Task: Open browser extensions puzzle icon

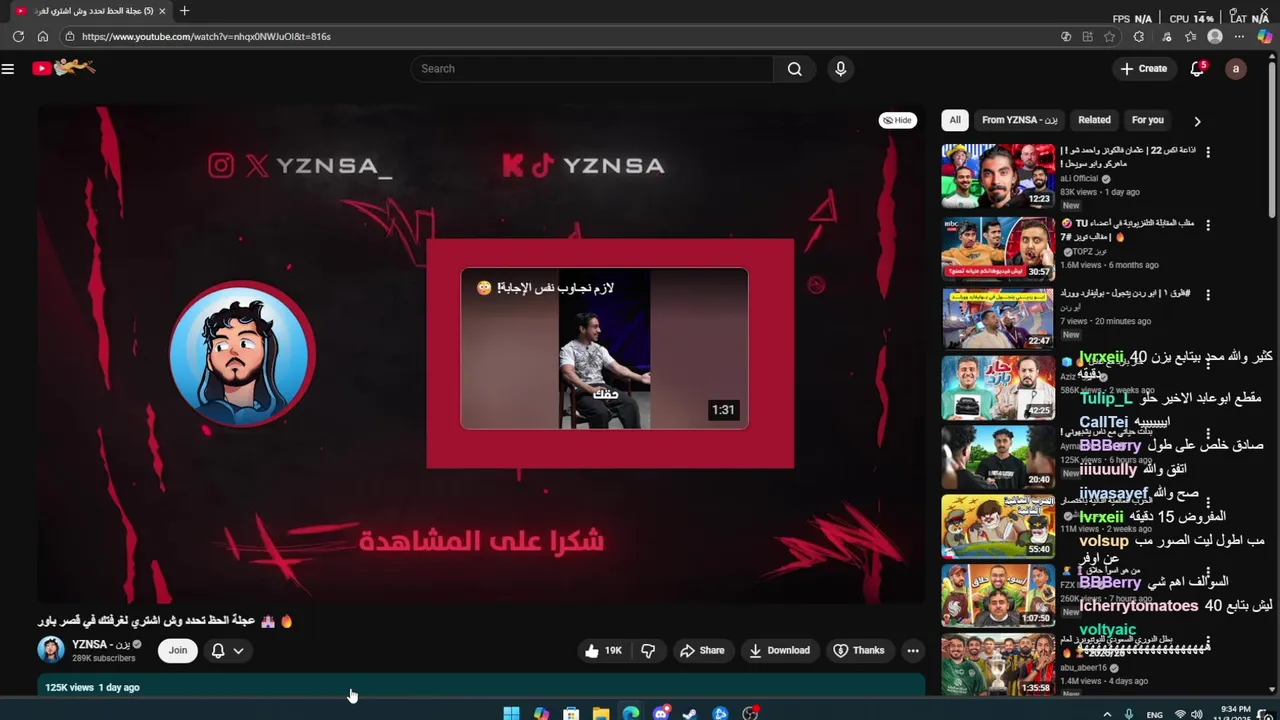Action: [1138, 36]
